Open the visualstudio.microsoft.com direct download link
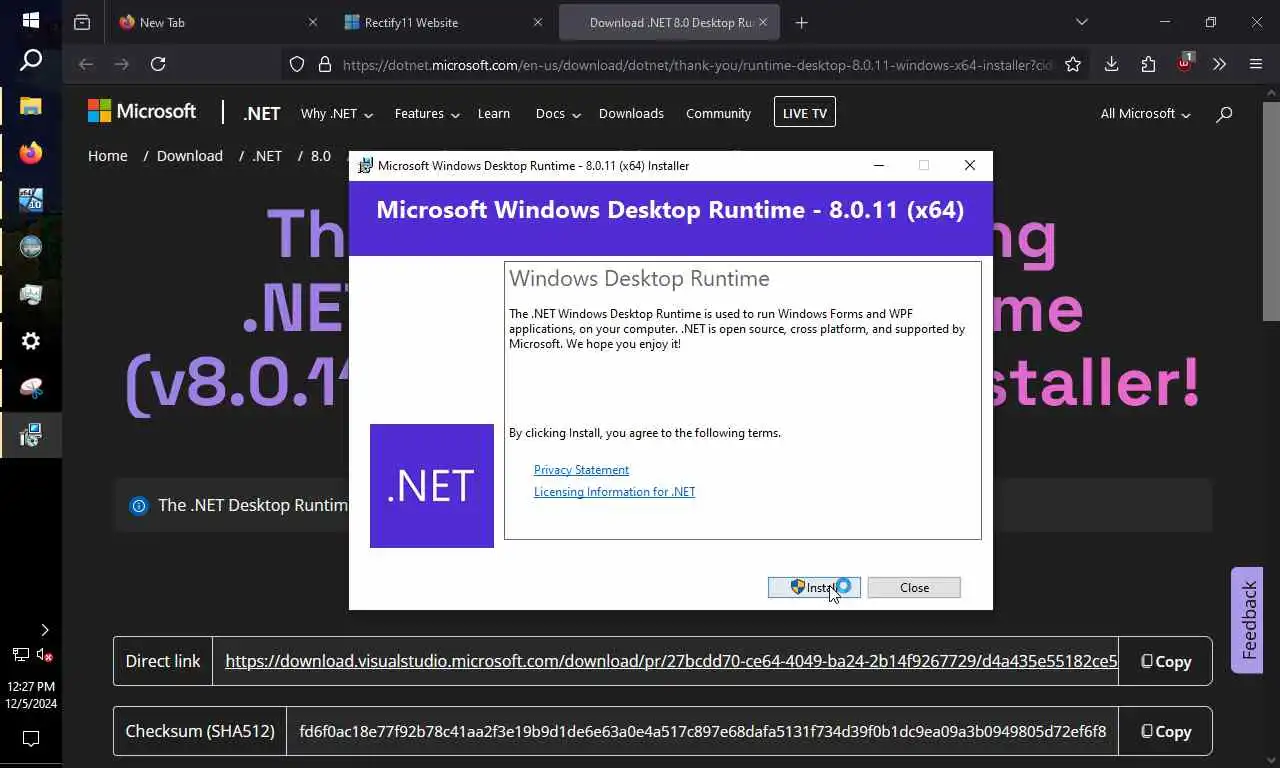The image size is (1280, 768). (x=671, y=661)
